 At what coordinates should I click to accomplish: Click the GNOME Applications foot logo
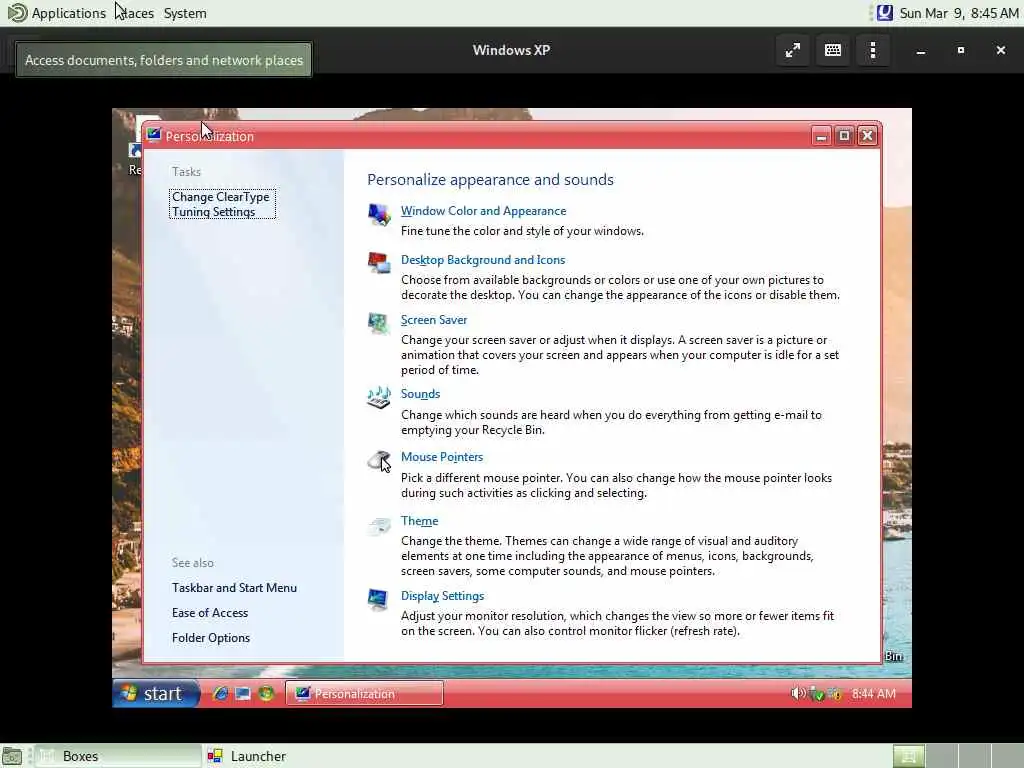click(17, 13)
